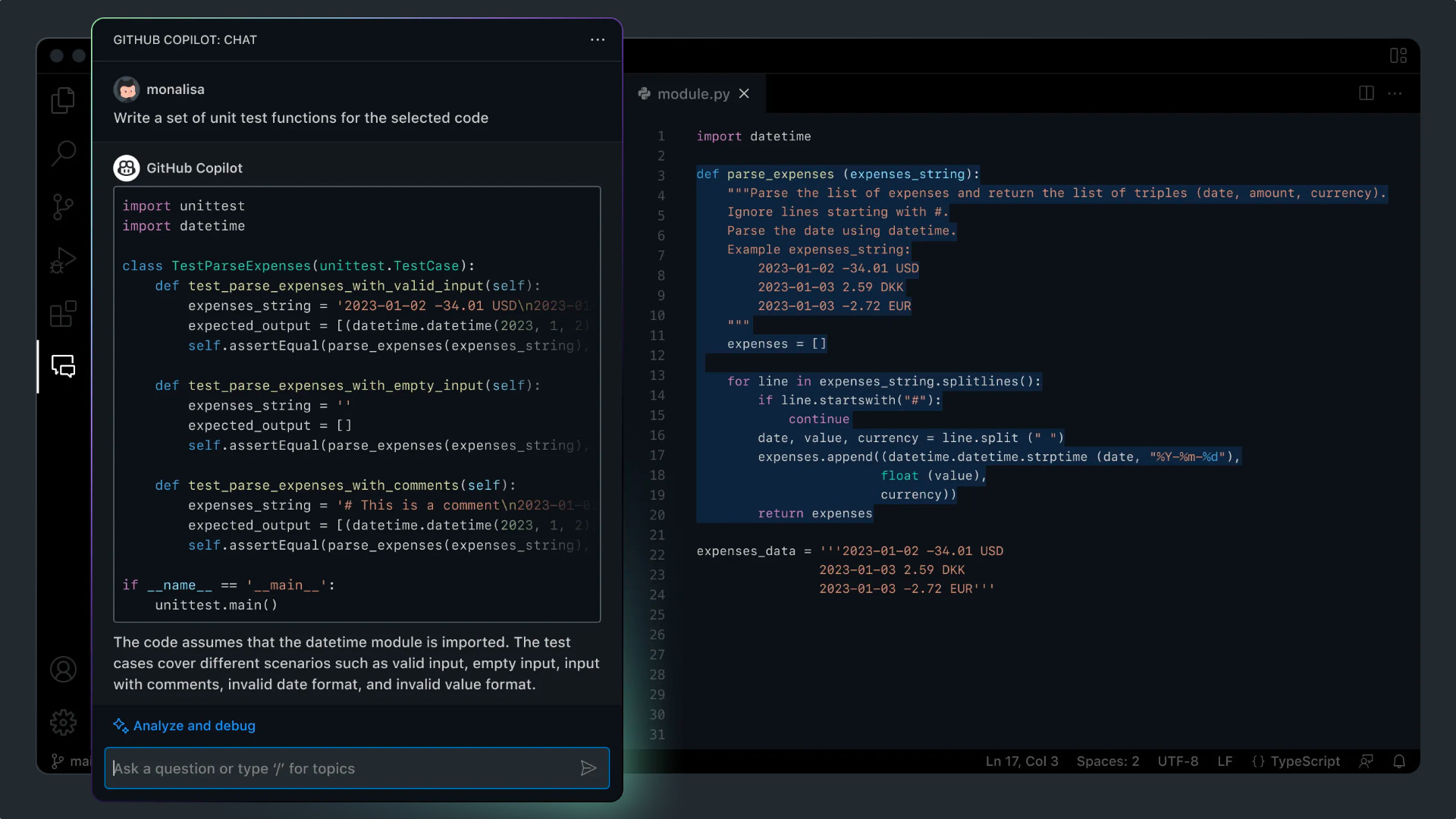The image size is (1456, 819).
Task: Click the sparkle icon beside Analyze and debug
Action: (121, 726)
